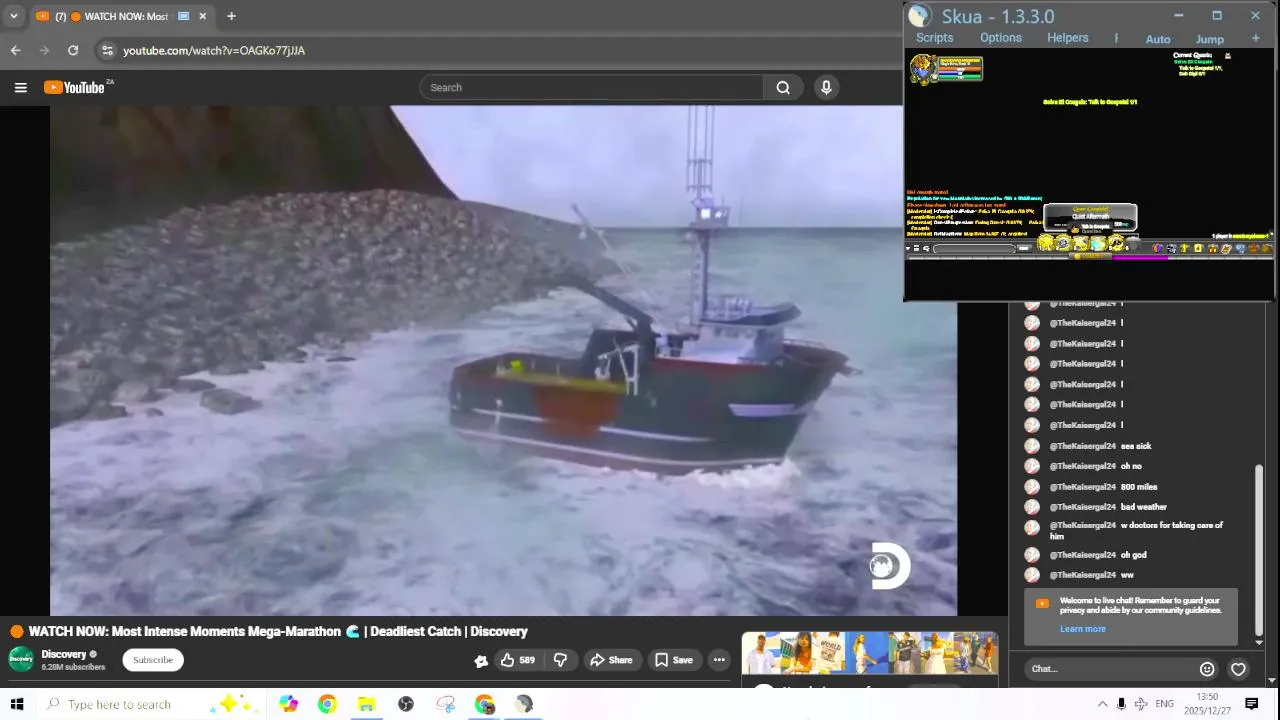Click Auto in the Skua menu bar
Screen dimensions: 1280x720
tap(1158, 39)
